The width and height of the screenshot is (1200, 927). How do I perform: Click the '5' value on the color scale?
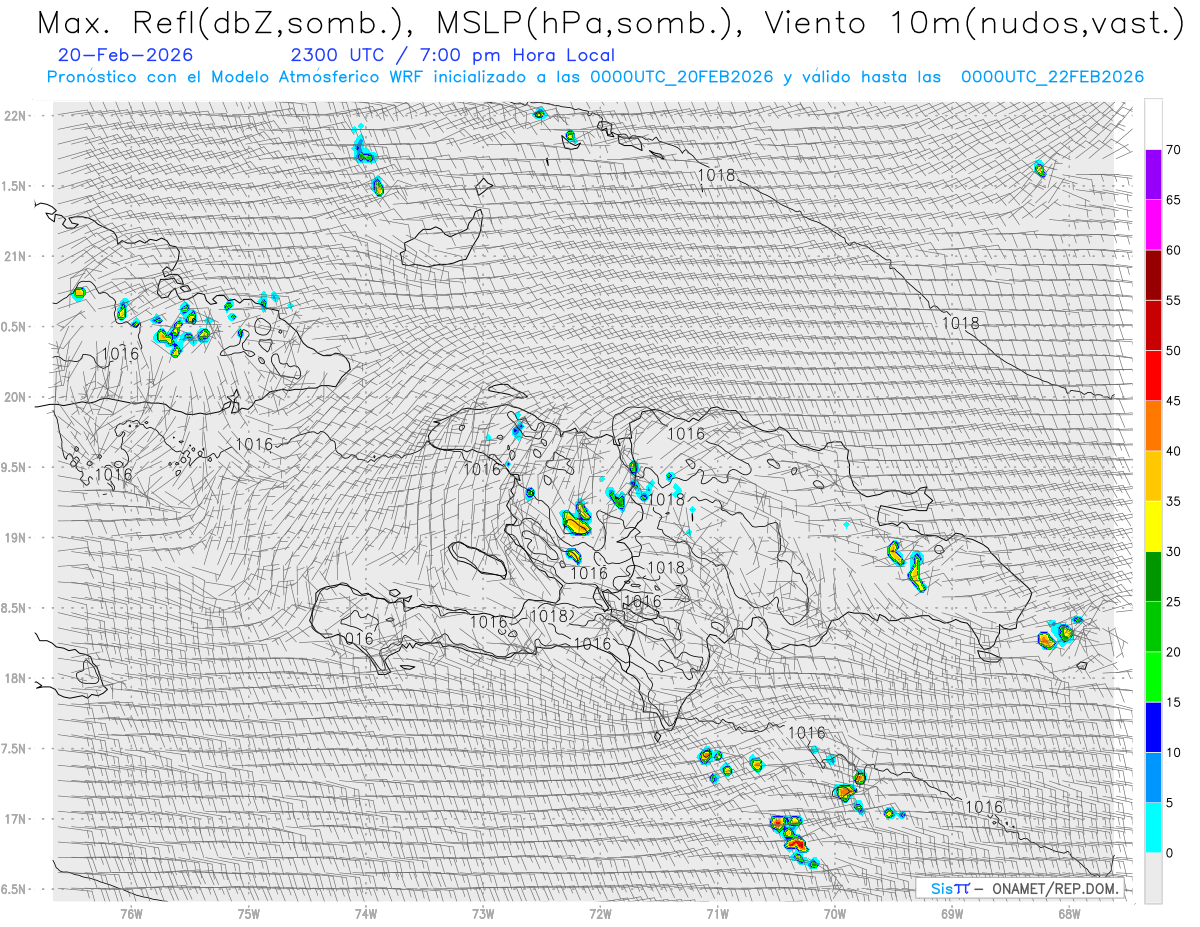1169,802
